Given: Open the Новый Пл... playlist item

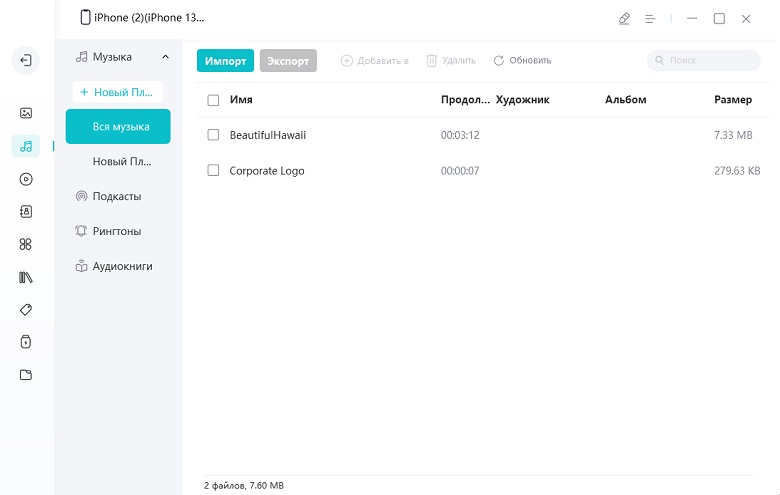Looking at the screenshot, I should pos(122,161).
